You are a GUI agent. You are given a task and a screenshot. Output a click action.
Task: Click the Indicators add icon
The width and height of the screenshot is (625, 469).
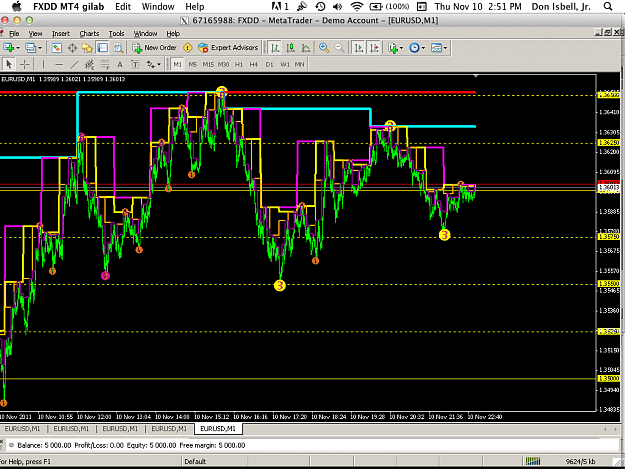click(x=393, y=48)
